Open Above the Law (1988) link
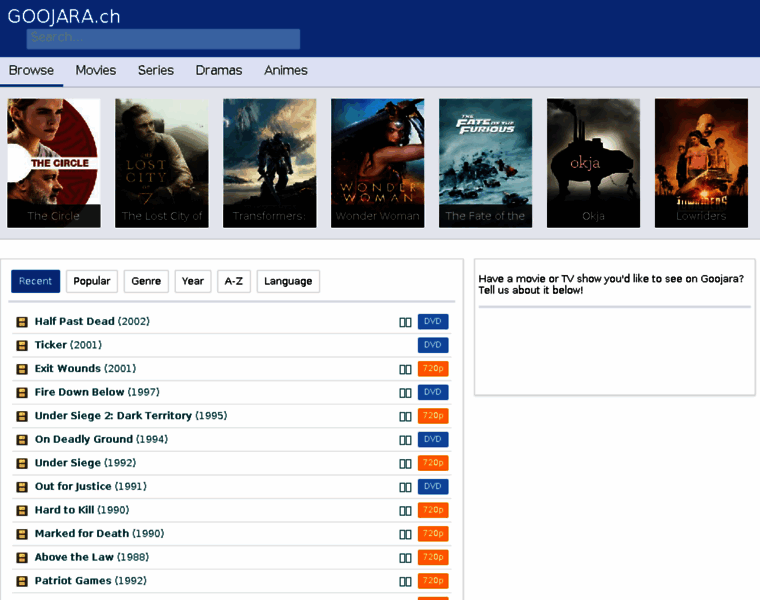This screenshot has width=760, height=600. coord(92,557)
